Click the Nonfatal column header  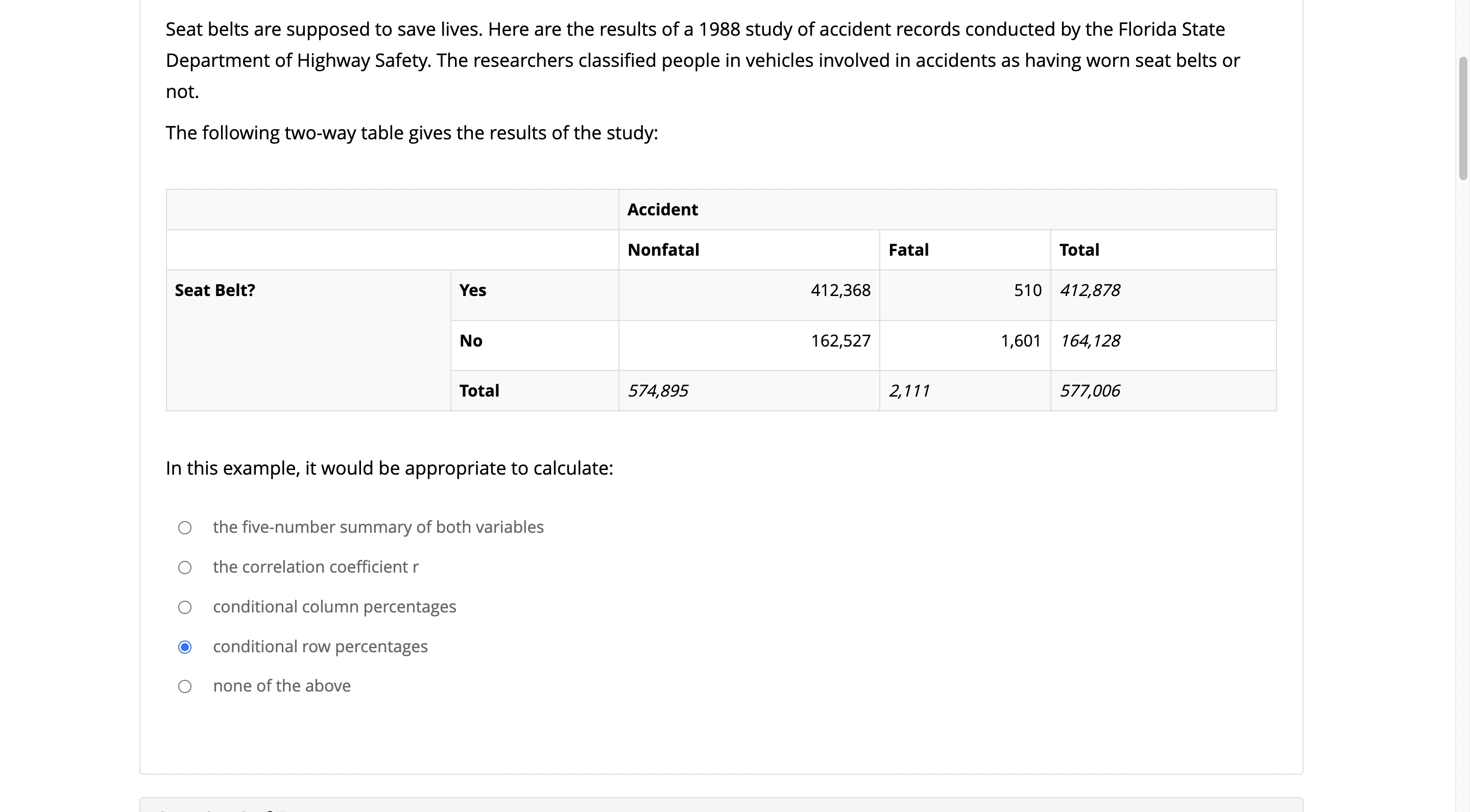pyautogui.click(x=749, y=250)
